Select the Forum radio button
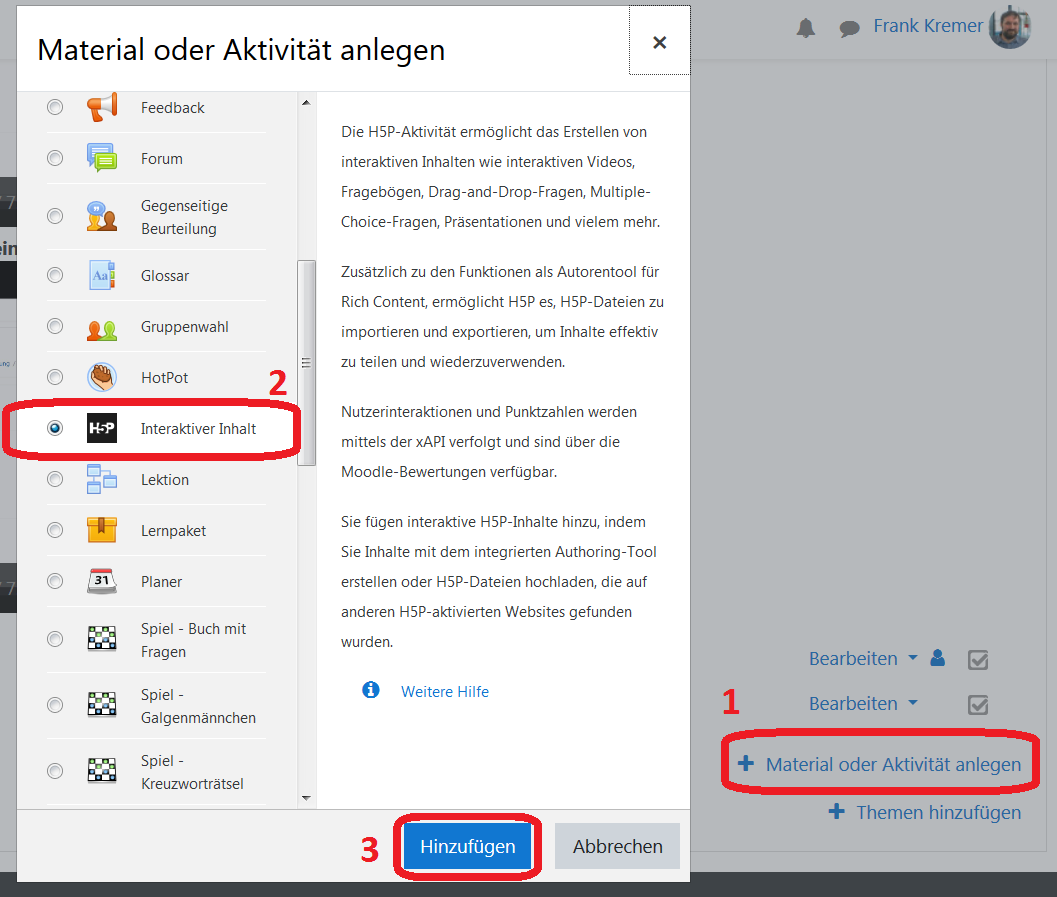The image size is (1057, 897). (x=55, y=158)
